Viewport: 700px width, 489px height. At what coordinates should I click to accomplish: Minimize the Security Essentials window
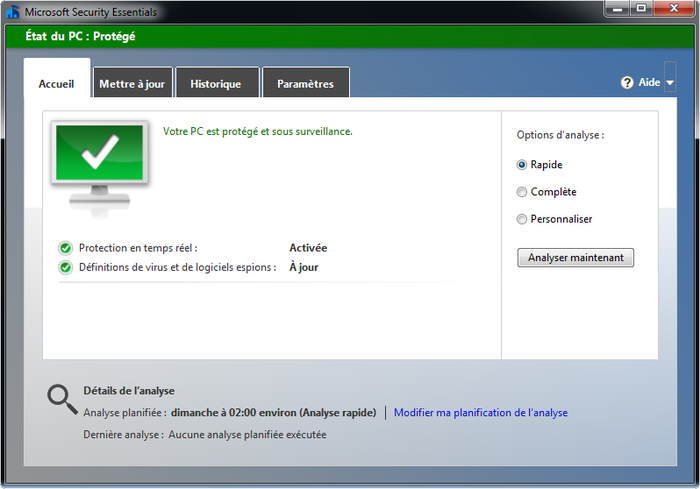[618, 8]
